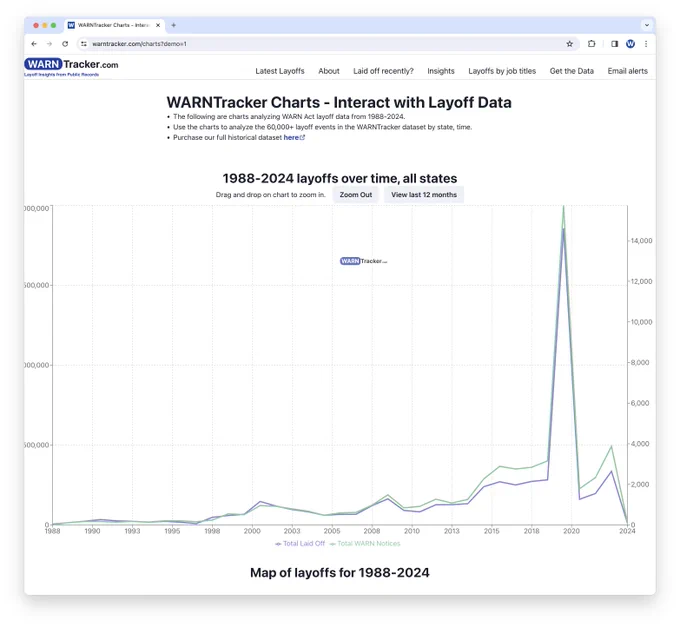Open the browser three-dot menu
Image resolution: width=680 pixels, height=627 pixels.
[x=646, y=44]
